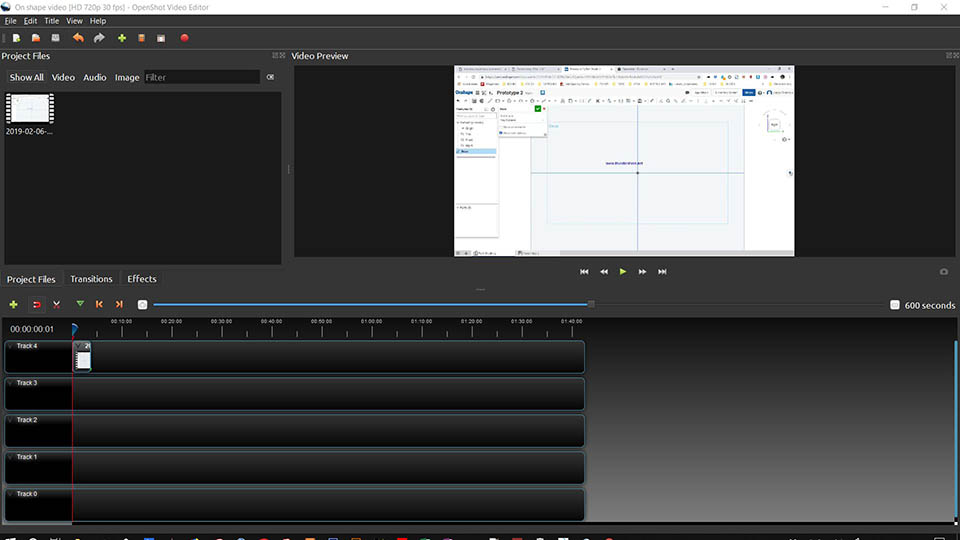This screenshot has width=960, height=540.
Task: Click the video preview image
Action: pyautogui.click(x=624, y=161)
